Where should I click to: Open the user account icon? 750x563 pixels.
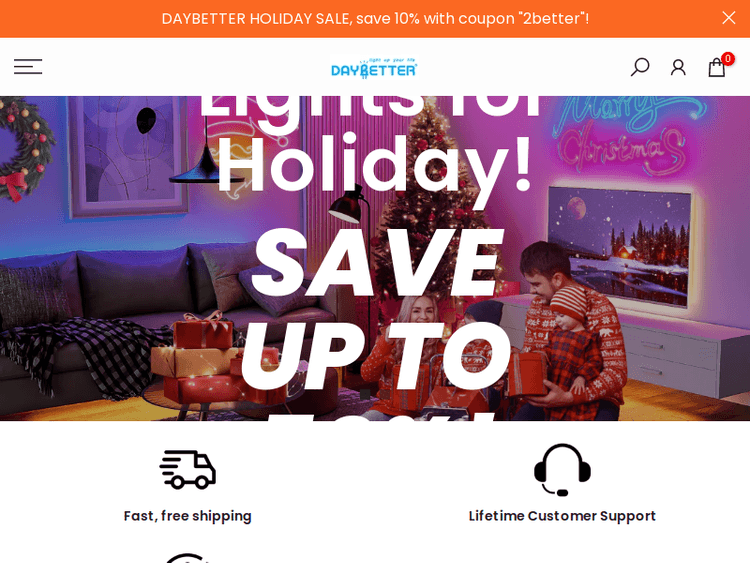pos(678,67)
